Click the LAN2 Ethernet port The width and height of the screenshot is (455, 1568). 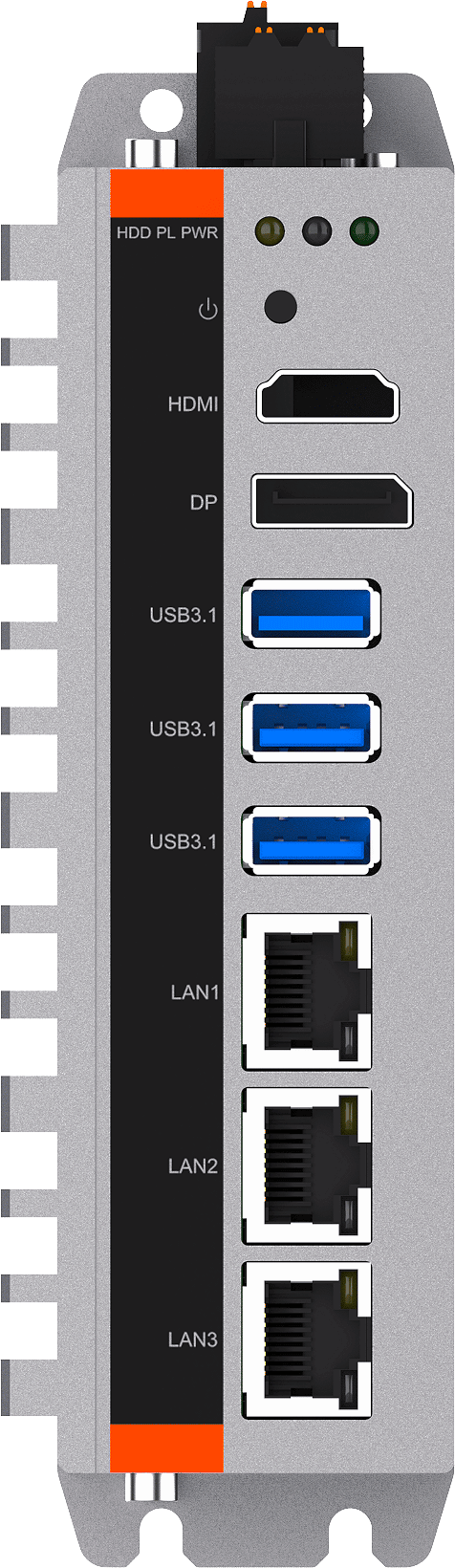[x=307, y=1165]
